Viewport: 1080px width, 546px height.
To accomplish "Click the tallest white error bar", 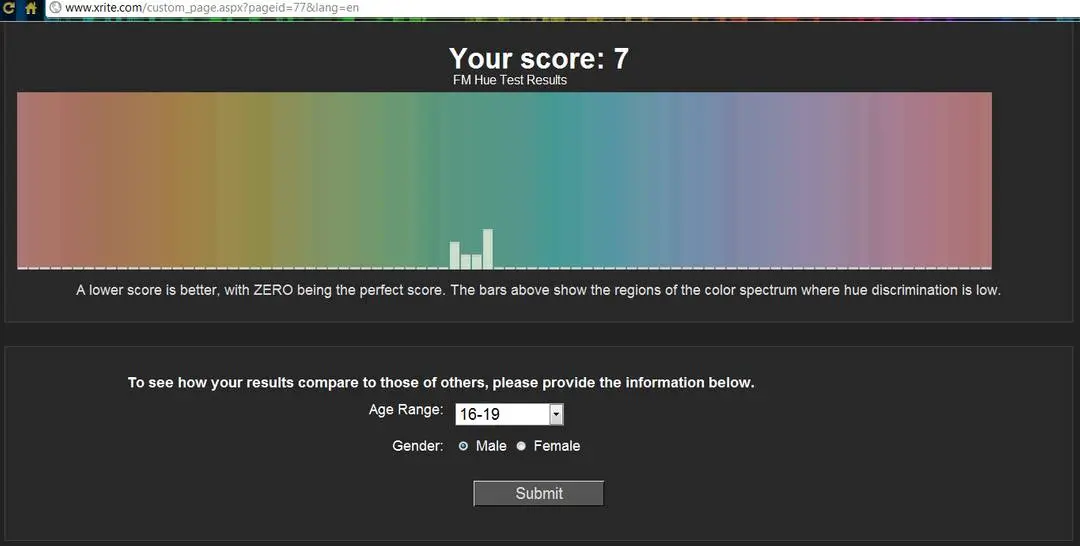I will pyautogui.click(x=488, y=249).
